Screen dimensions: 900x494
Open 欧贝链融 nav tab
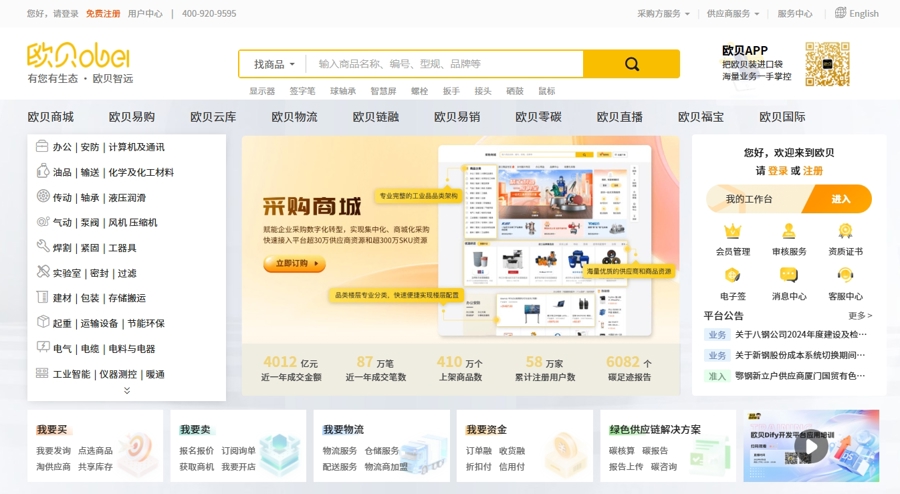tap(376, 117)
